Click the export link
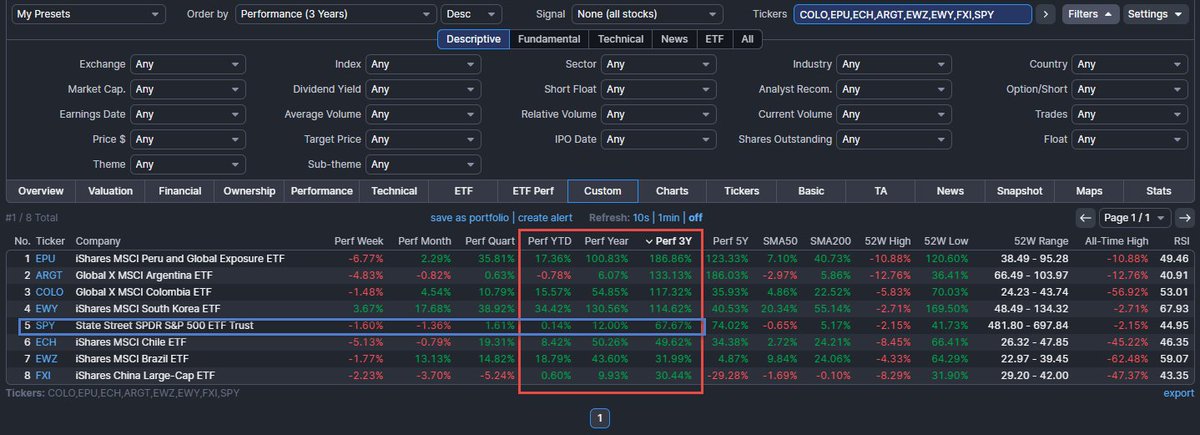Image resolution: width=1200 pixels, height=435 pixels. point(1179,393)
